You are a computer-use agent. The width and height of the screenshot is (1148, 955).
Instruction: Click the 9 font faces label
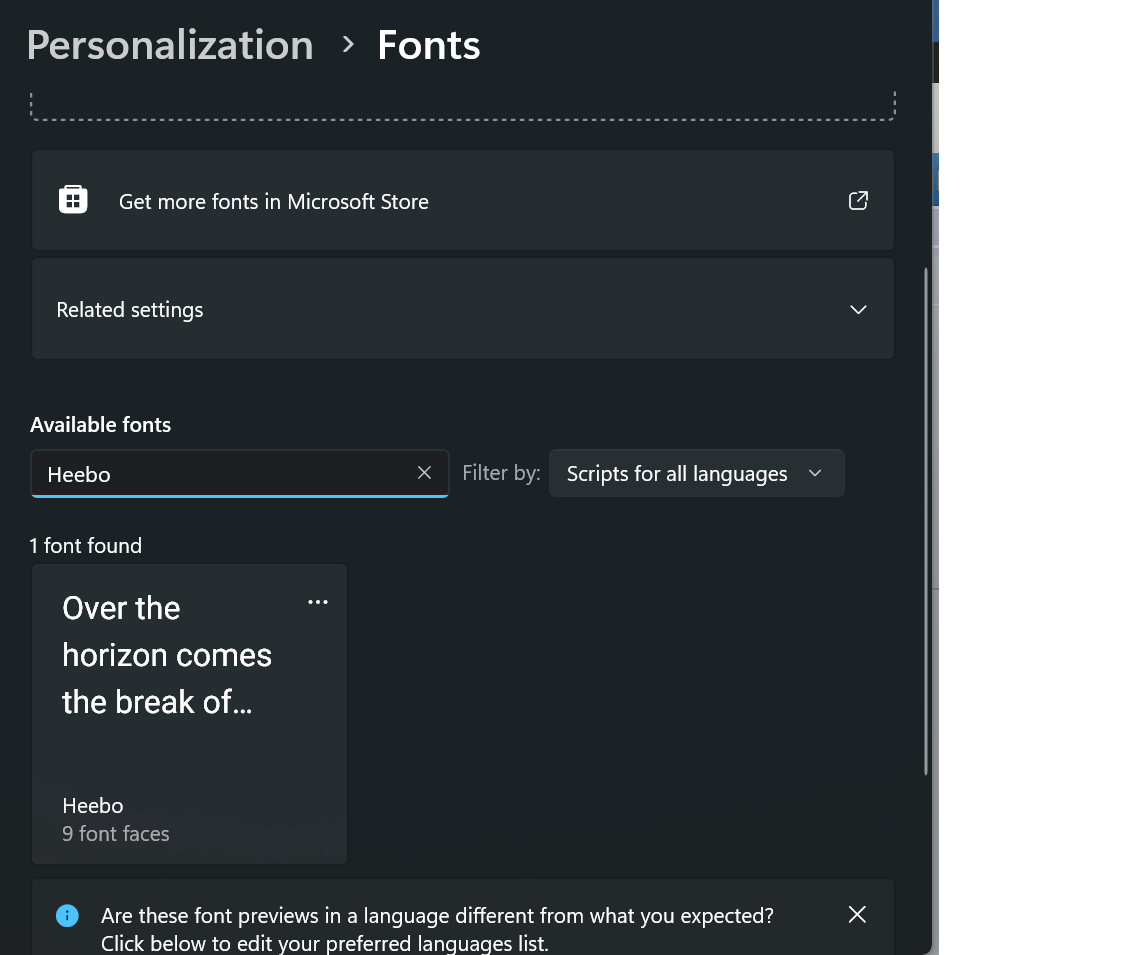[116, 834]
